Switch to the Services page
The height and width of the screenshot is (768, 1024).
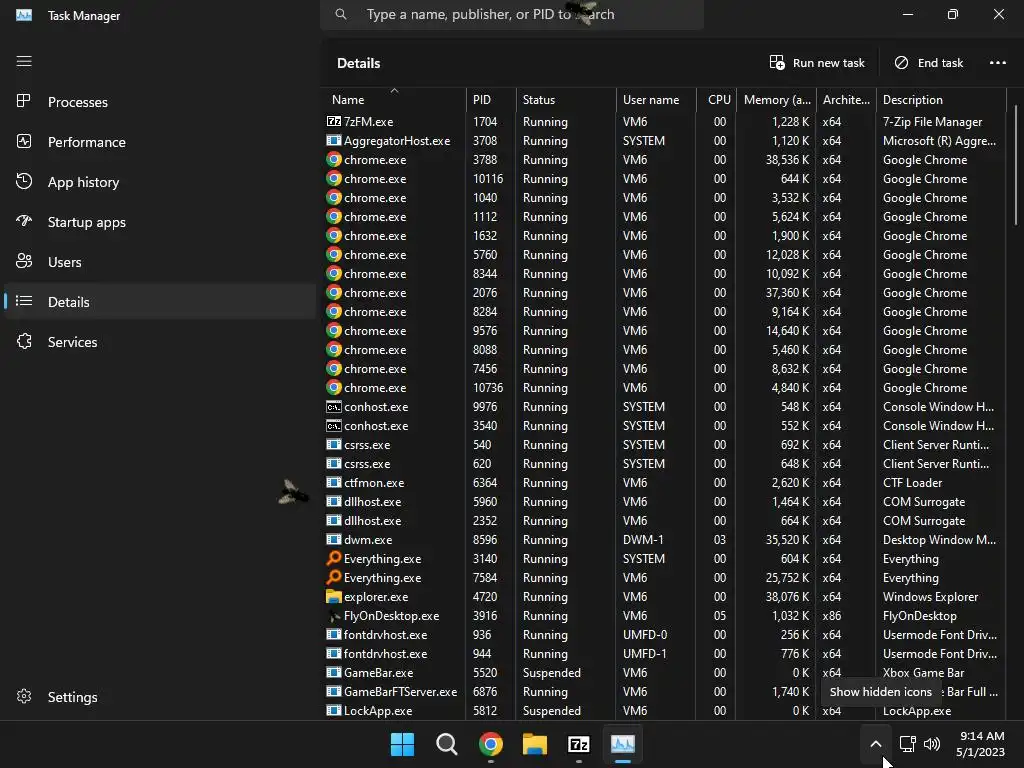(160, 342)
